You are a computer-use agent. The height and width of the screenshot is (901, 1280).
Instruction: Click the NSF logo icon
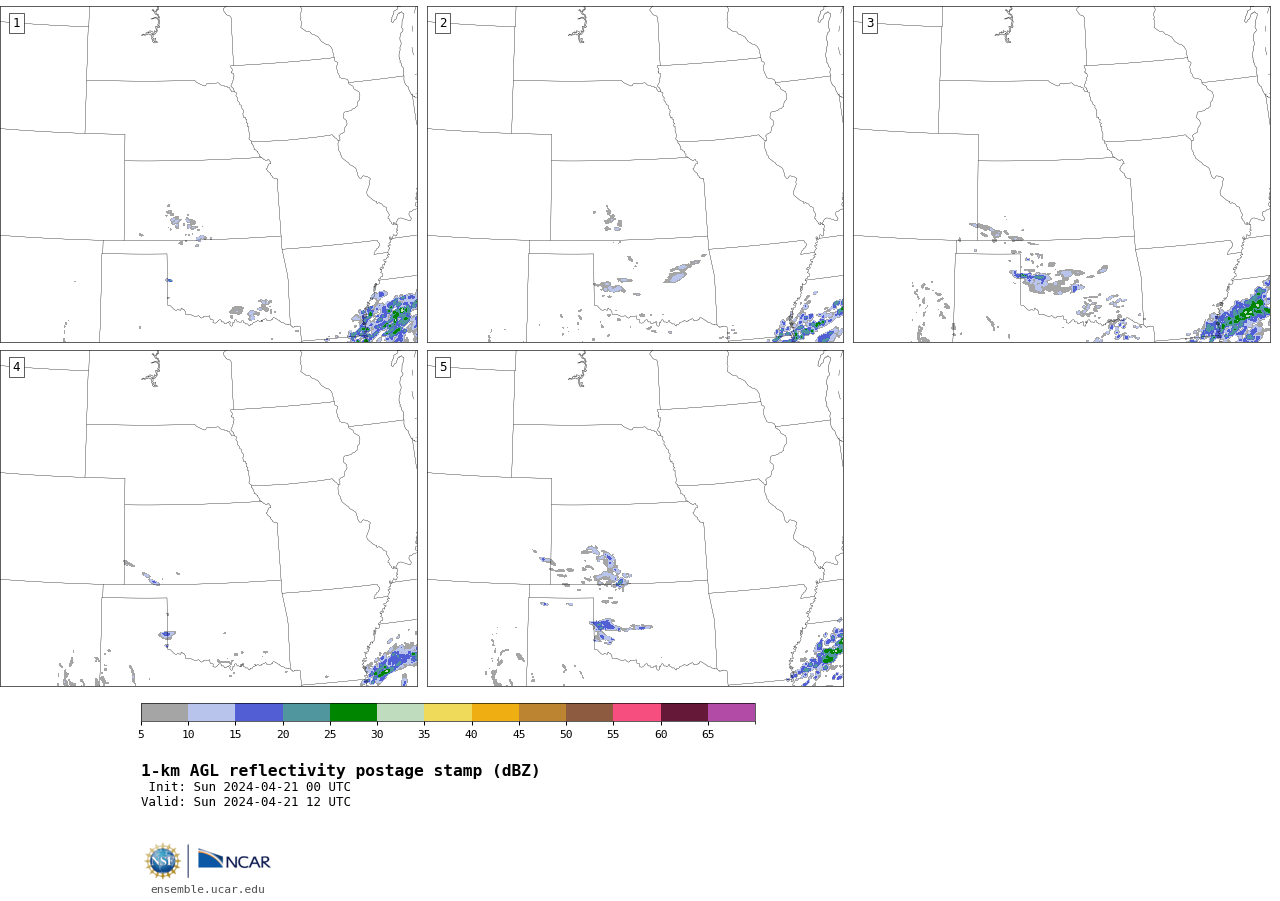pos(163,861)
